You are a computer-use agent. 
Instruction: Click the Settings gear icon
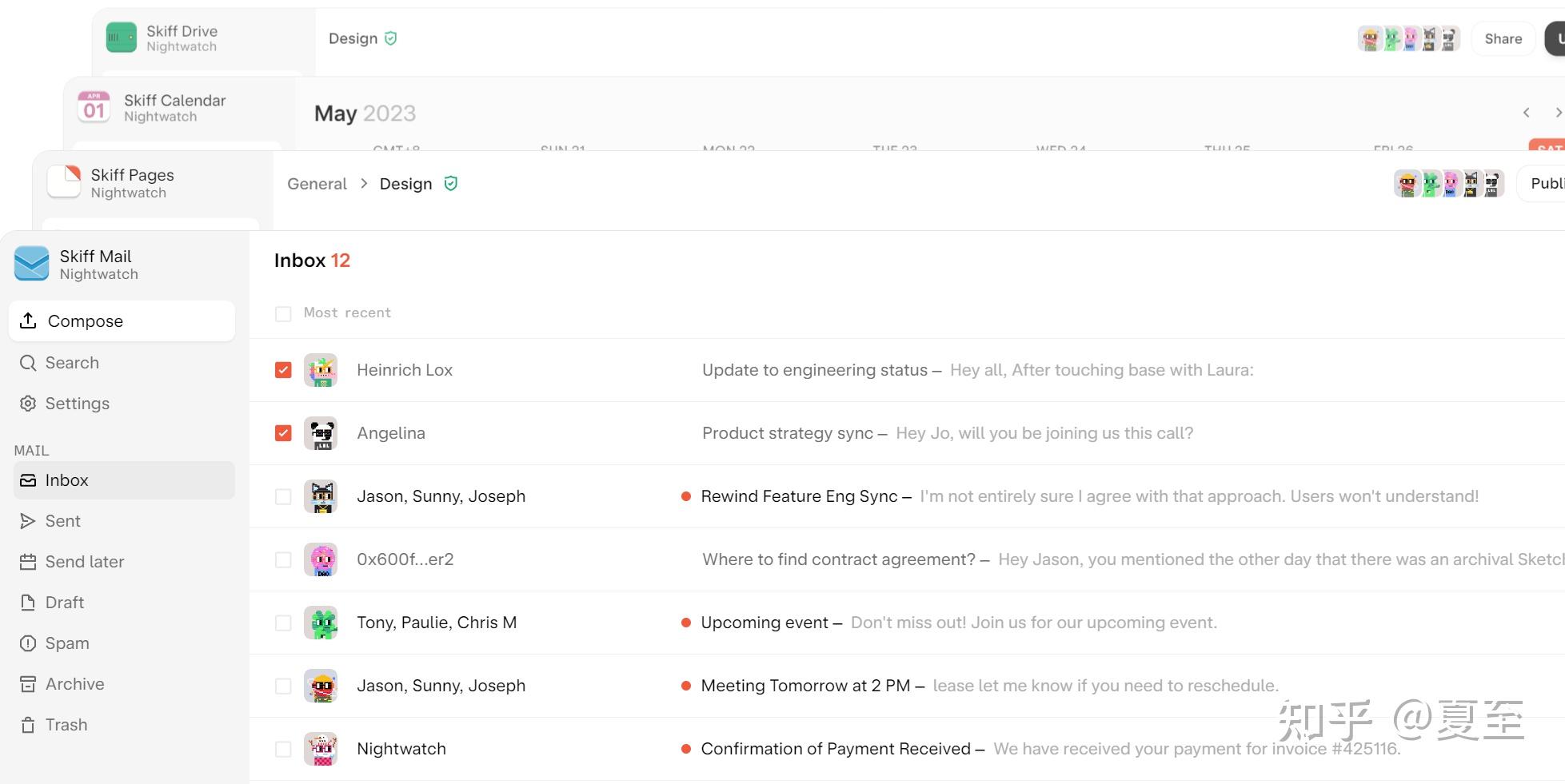pos(28,404)
